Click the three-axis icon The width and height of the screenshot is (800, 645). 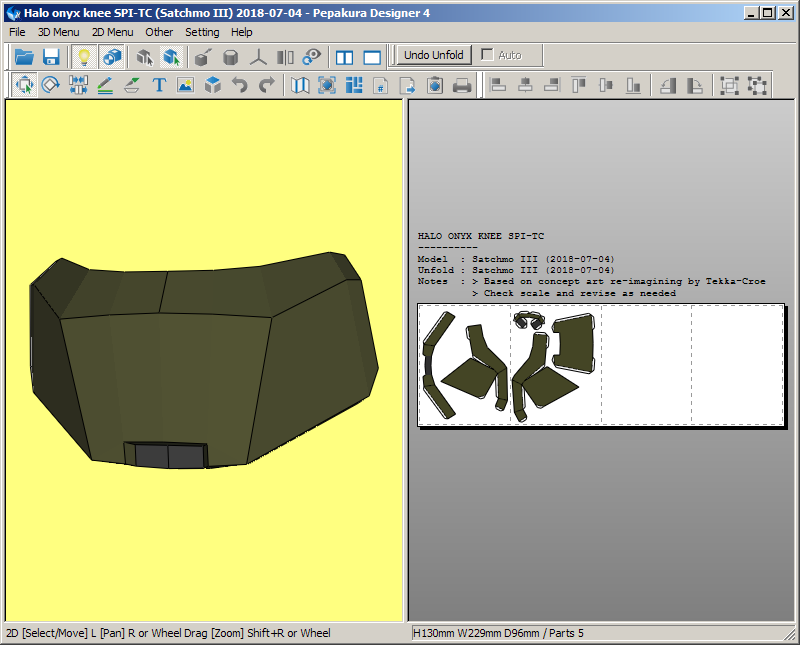[x=258, y=57]
